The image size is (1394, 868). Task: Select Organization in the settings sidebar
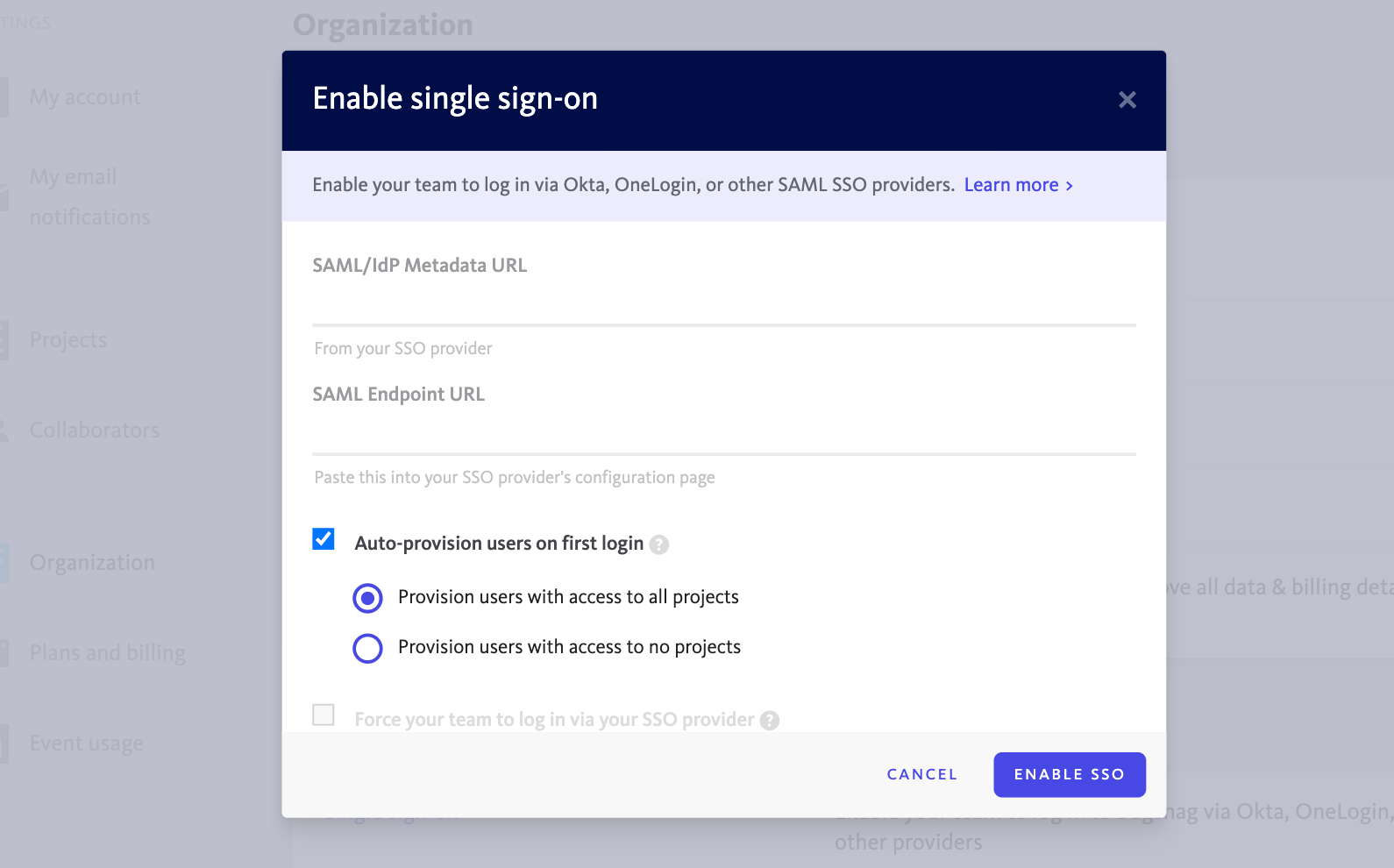pyautogui.click(x=92, y=563)
